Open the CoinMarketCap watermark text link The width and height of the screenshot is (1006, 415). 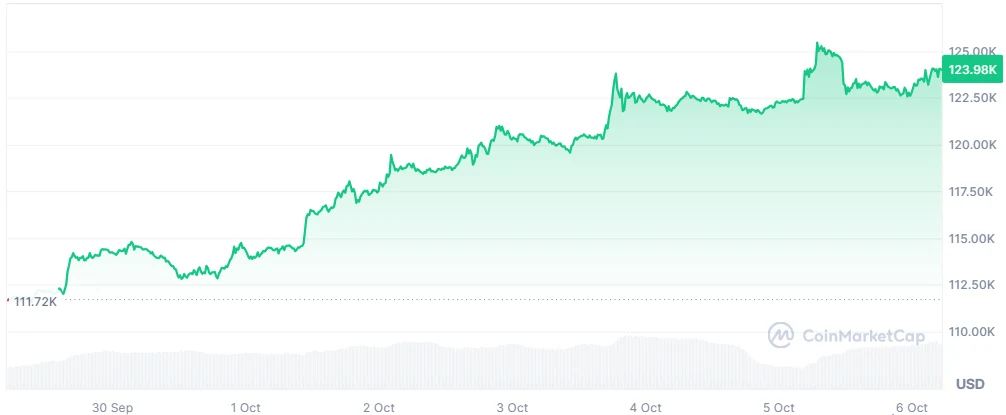860,336
